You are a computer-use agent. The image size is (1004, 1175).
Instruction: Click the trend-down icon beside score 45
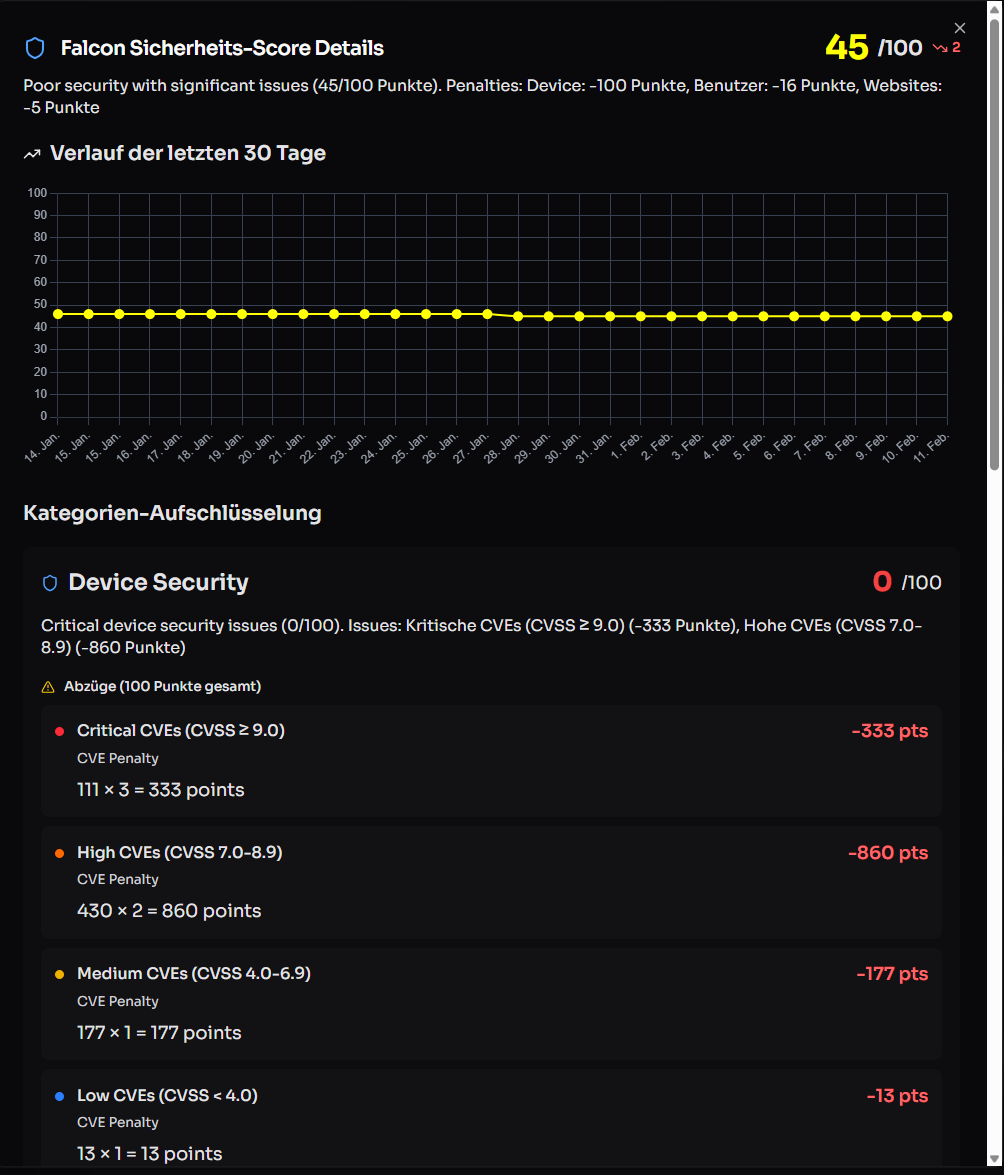click(x=940, y=48)
